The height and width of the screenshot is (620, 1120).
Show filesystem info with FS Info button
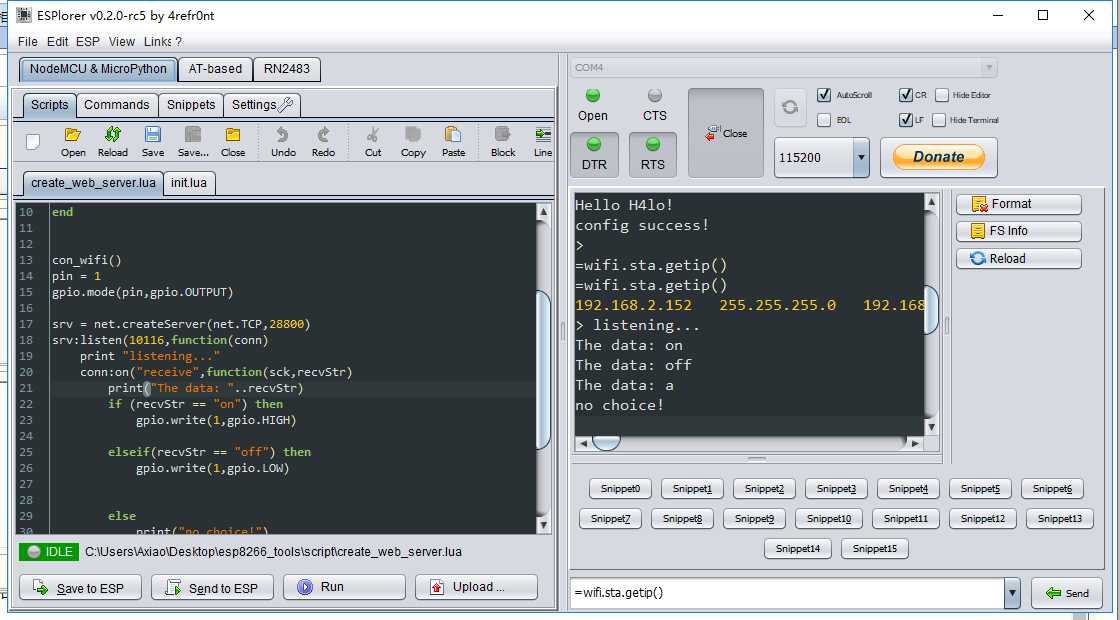[1019, 231]
